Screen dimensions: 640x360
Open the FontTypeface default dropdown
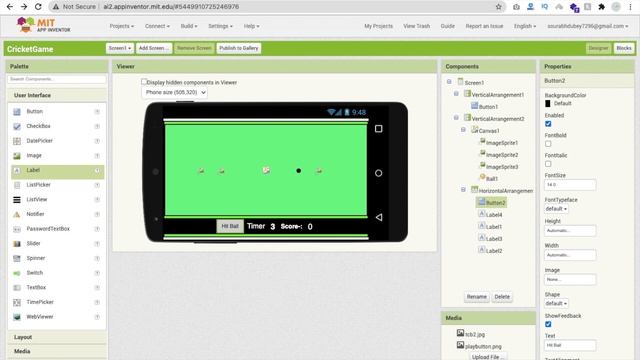(x=556, y=209)
